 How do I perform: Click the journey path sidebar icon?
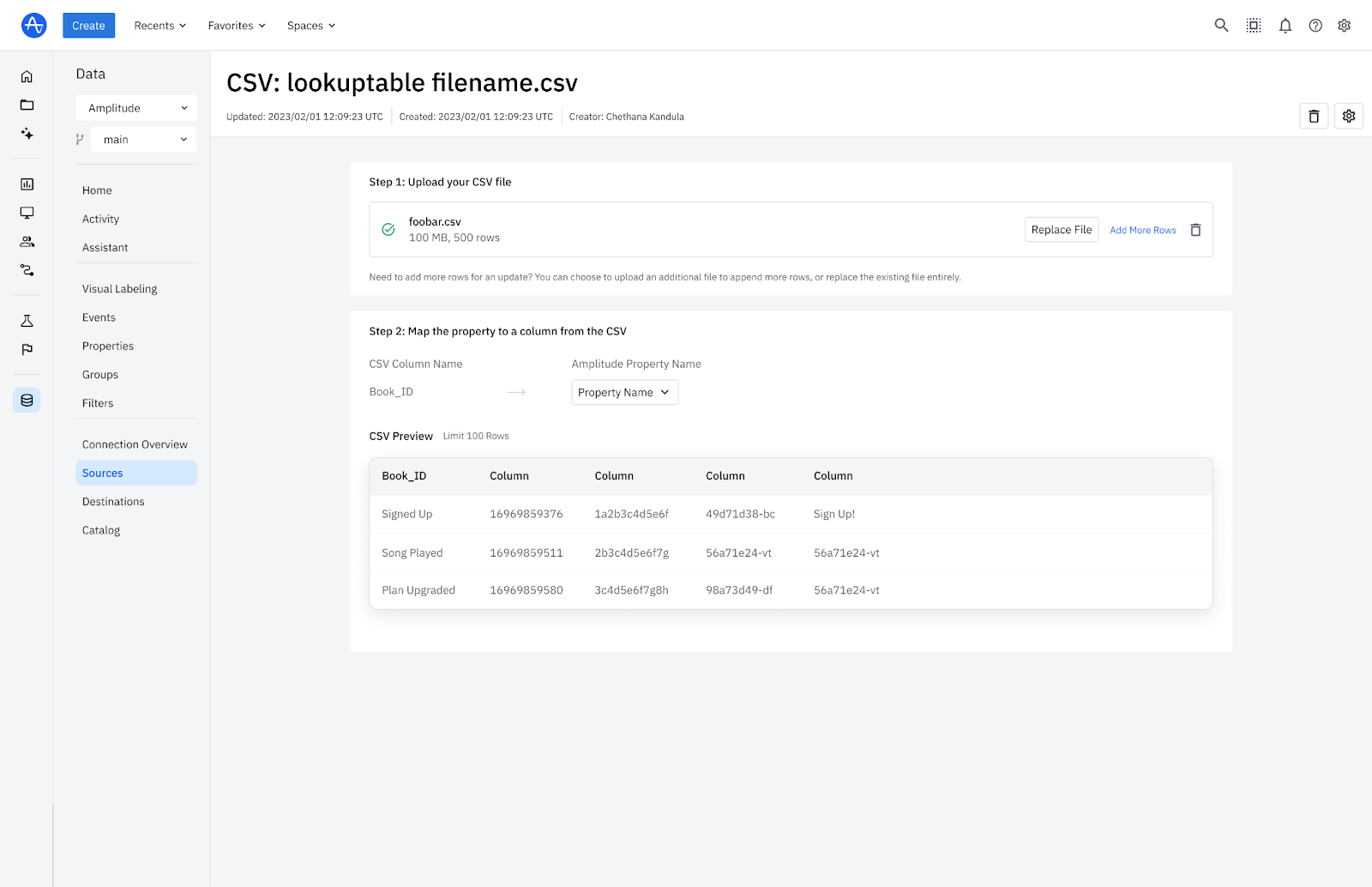tap(27, 269)
